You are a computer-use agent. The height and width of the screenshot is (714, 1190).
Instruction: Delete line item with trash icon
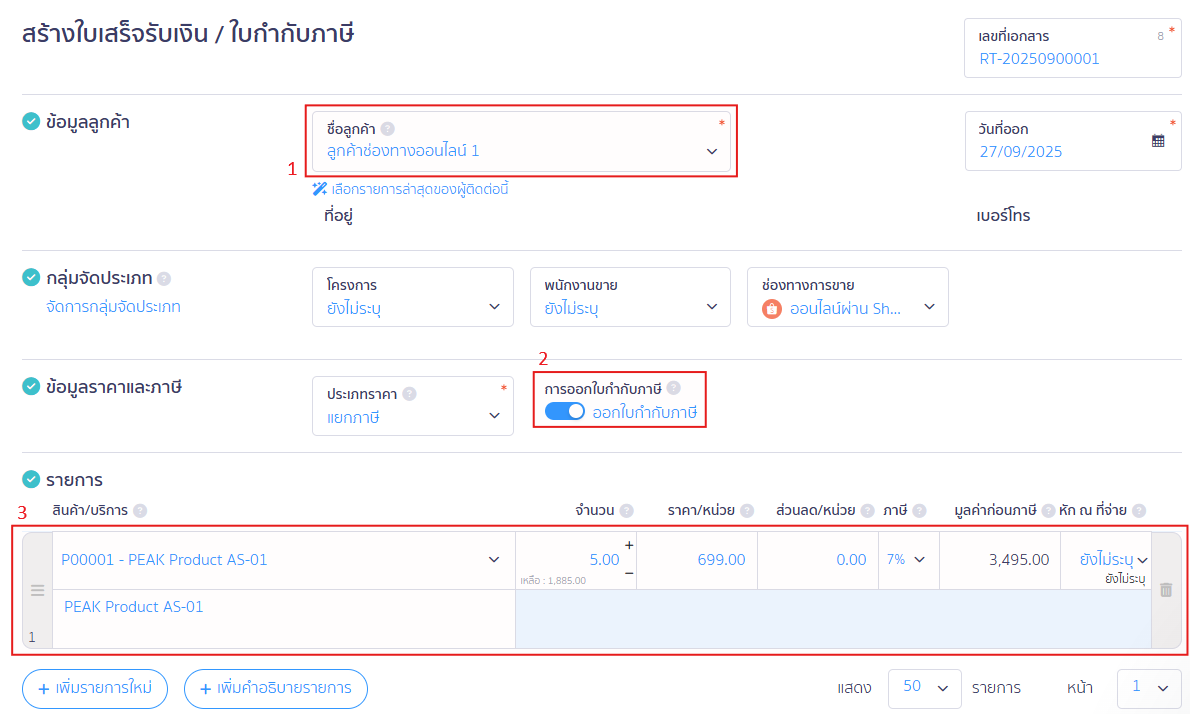click(x=1165, y=590)
